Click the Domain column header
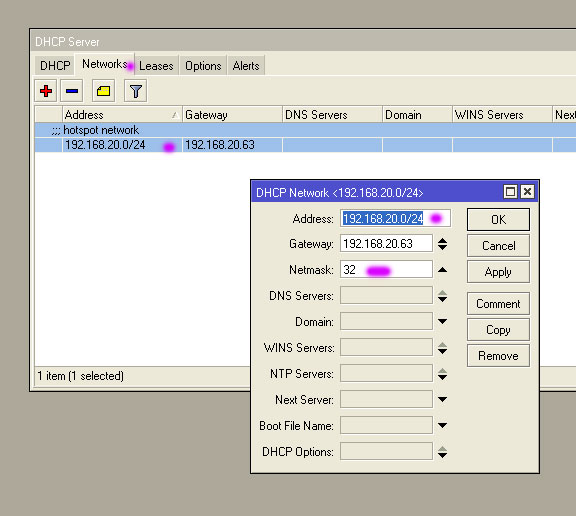Image resolution: width=576 pixels, height=516 pixels. (x=417, y=115)
